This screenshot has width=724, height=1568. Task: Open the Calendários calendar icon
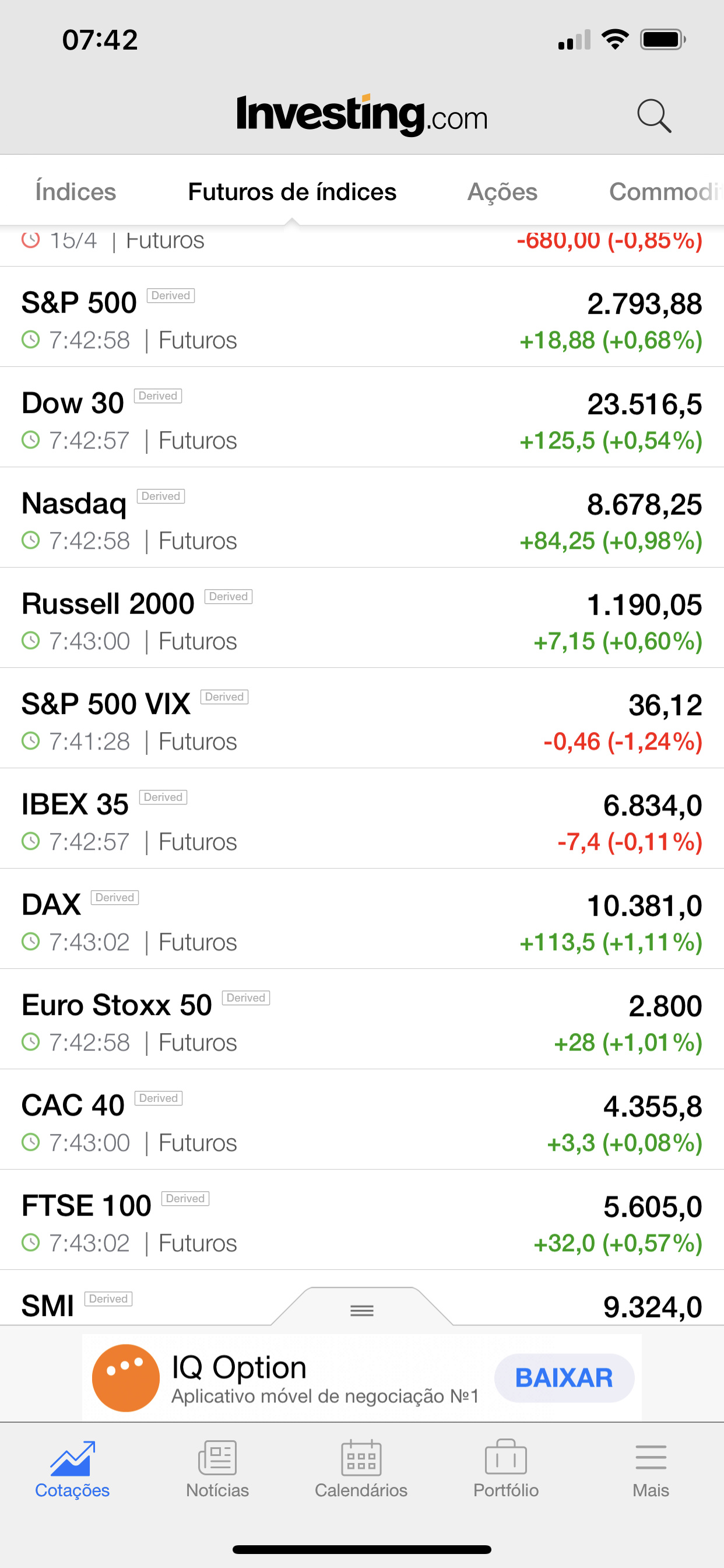361,1458
